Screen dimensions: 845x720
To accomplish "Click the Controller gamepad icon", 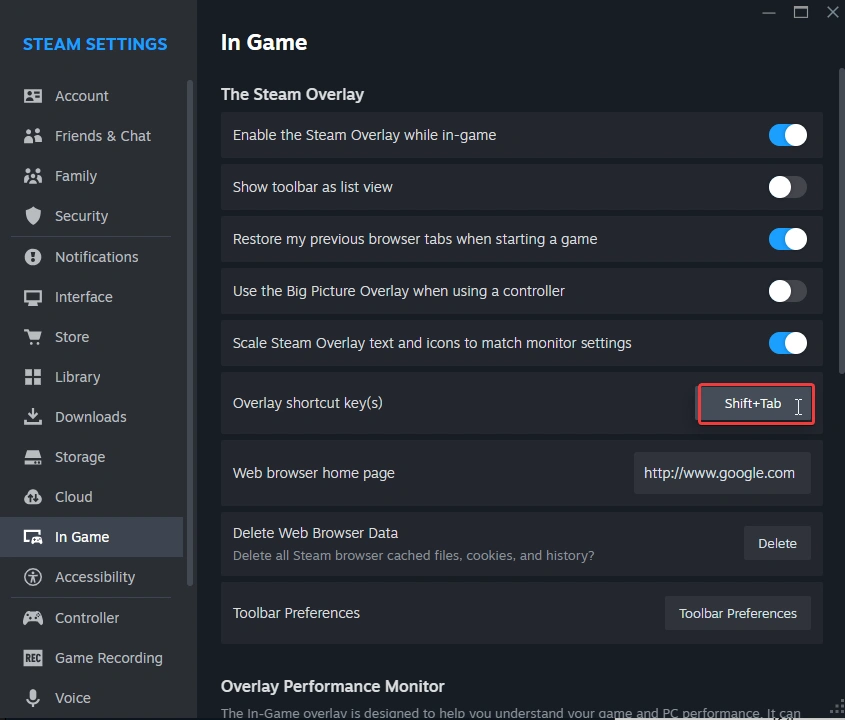I will tap(33, 618).
